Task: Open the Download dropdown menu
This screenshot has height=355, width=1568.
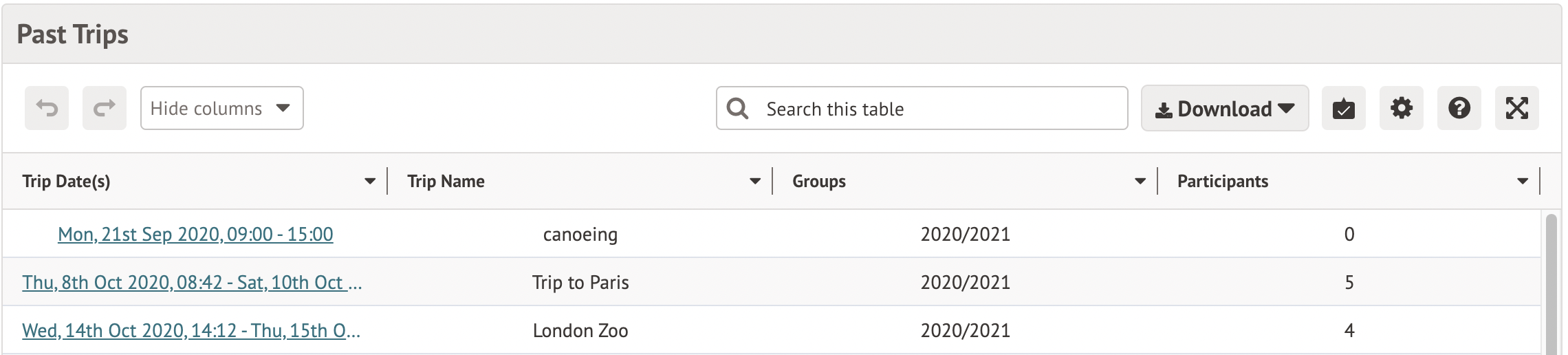Action: click(1224, 108)
